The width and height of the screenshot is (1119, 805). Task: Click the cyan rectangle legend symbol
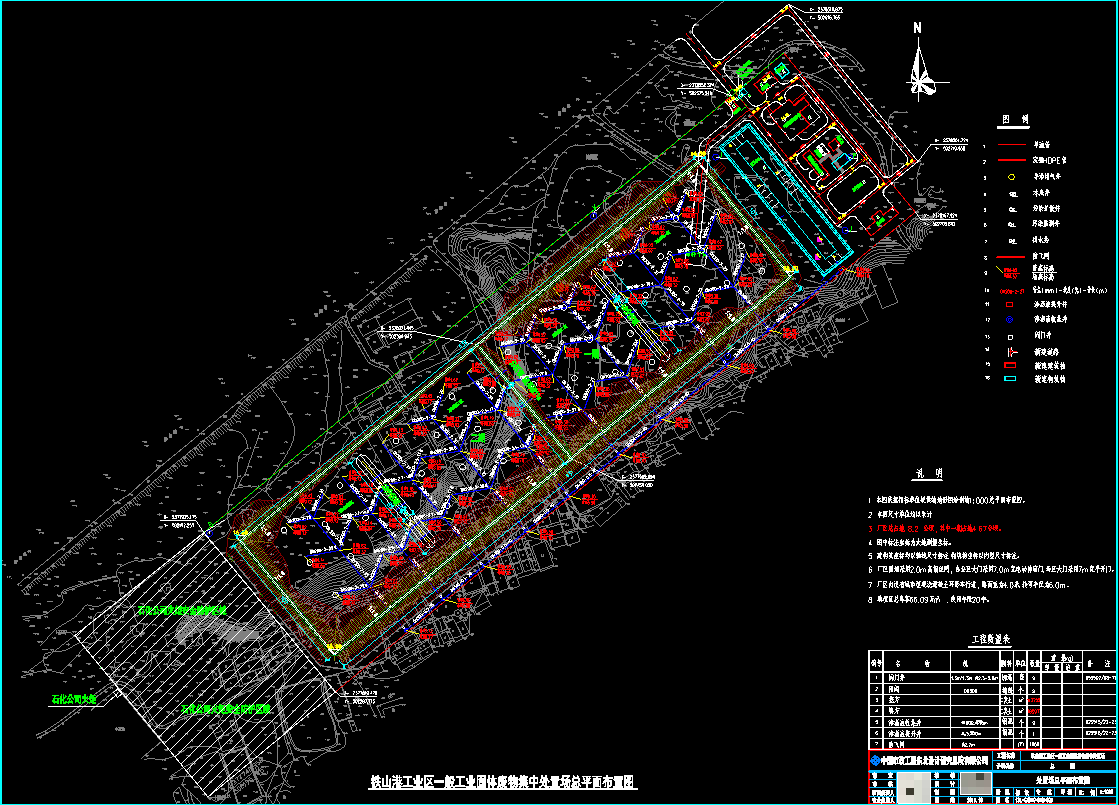[x=1012, y=380]
